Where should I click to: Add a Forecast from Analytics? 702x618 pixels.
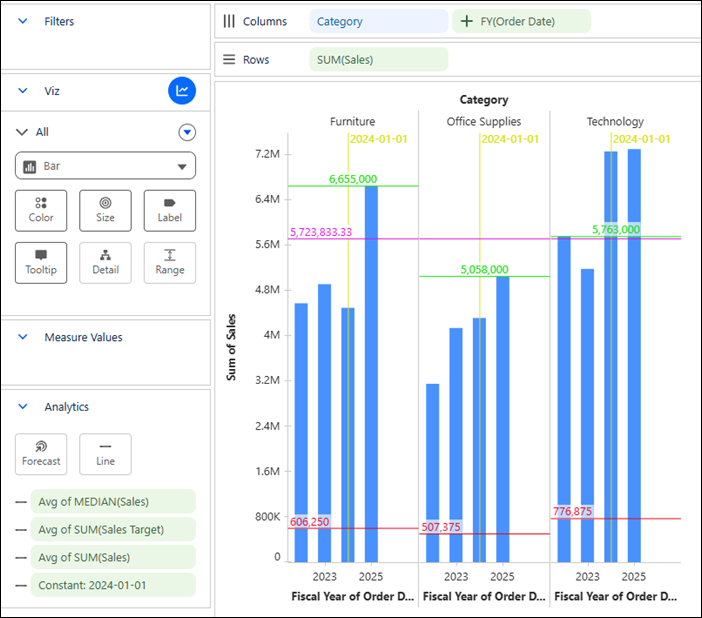tap(41, 454)
